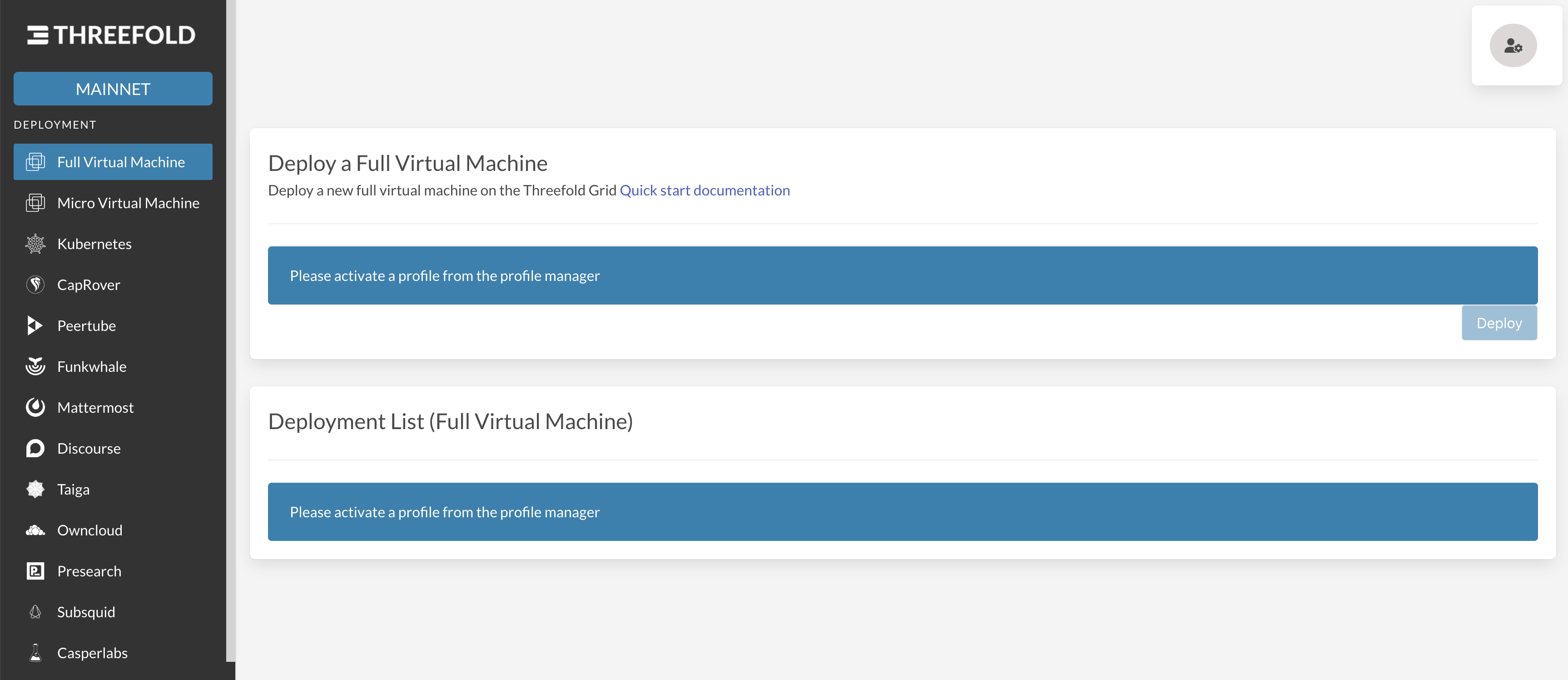1568x680 pixels.
Task: Go to Kubernetes deployment
Action: 113,244
